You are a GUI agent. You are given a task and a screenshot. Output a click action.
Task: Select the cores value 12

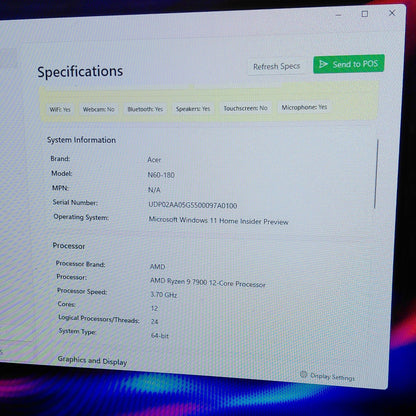pyautogui.click(x=154, y=308)
